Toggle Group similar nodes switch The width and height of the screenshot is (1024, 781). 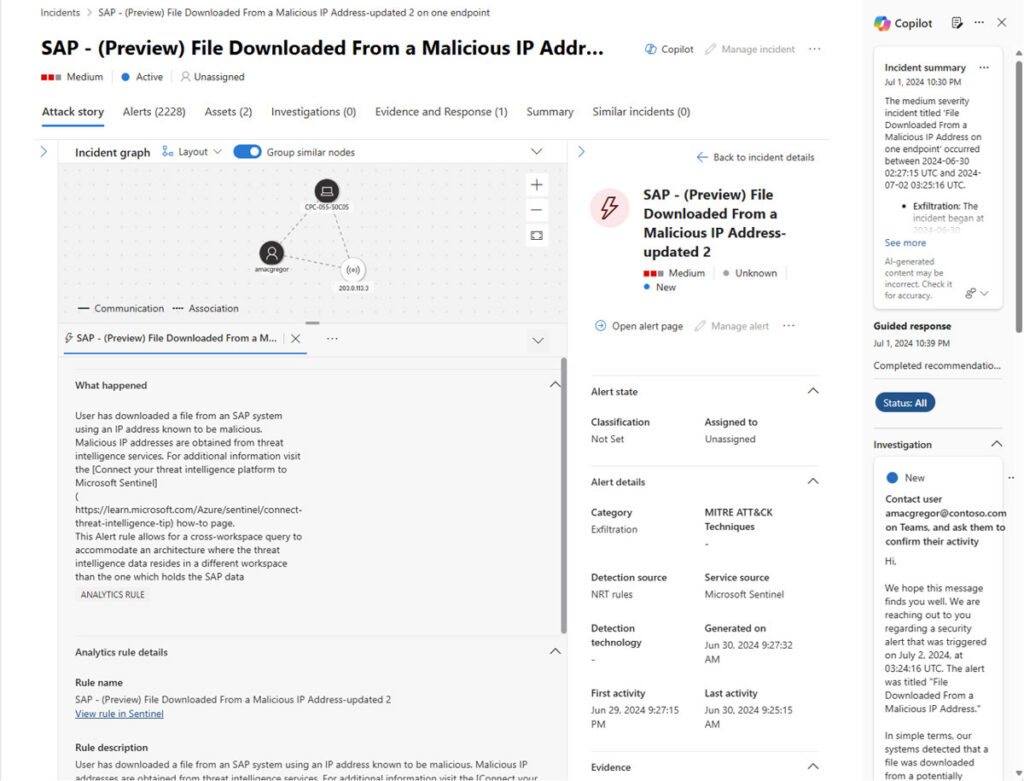click(x=247, y=152)
